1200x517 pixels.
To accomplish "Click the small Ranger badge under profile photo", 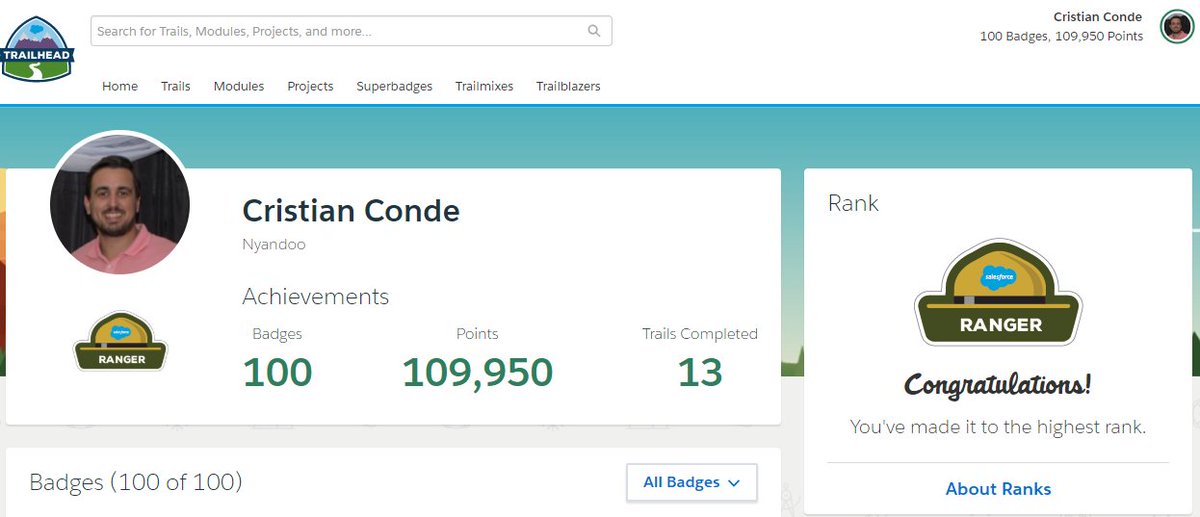I will 121,343.
